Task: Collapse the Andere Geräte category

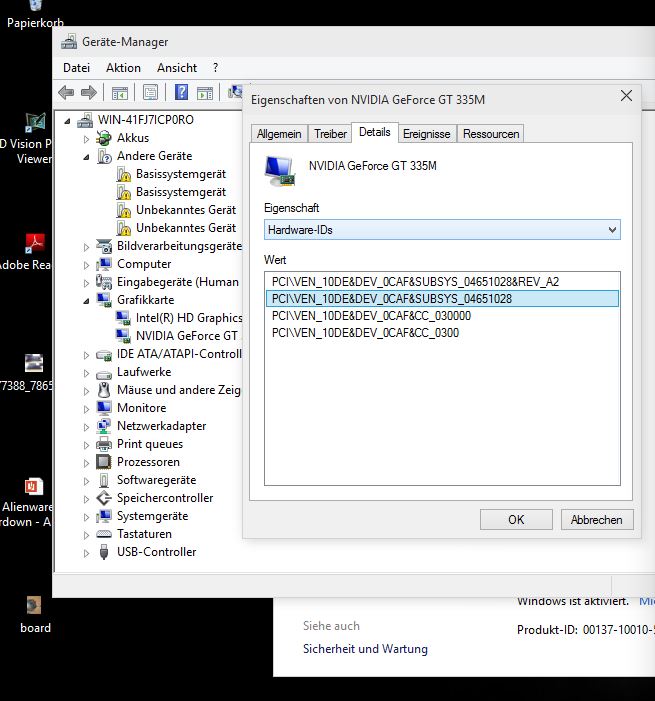Action: 86,157
